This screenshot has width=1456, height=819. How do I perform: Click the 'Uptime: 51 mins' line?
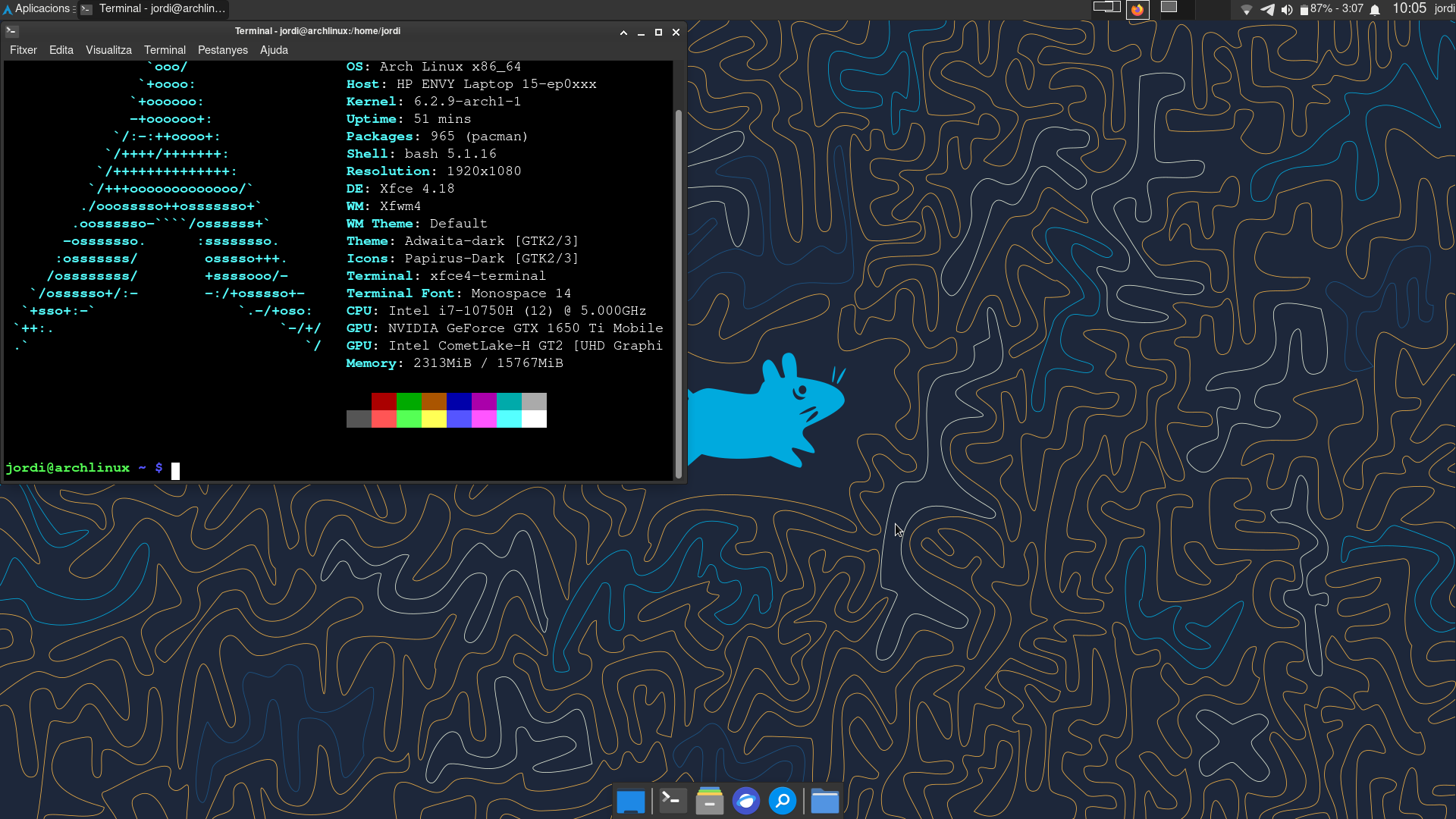tap(409, 119)
